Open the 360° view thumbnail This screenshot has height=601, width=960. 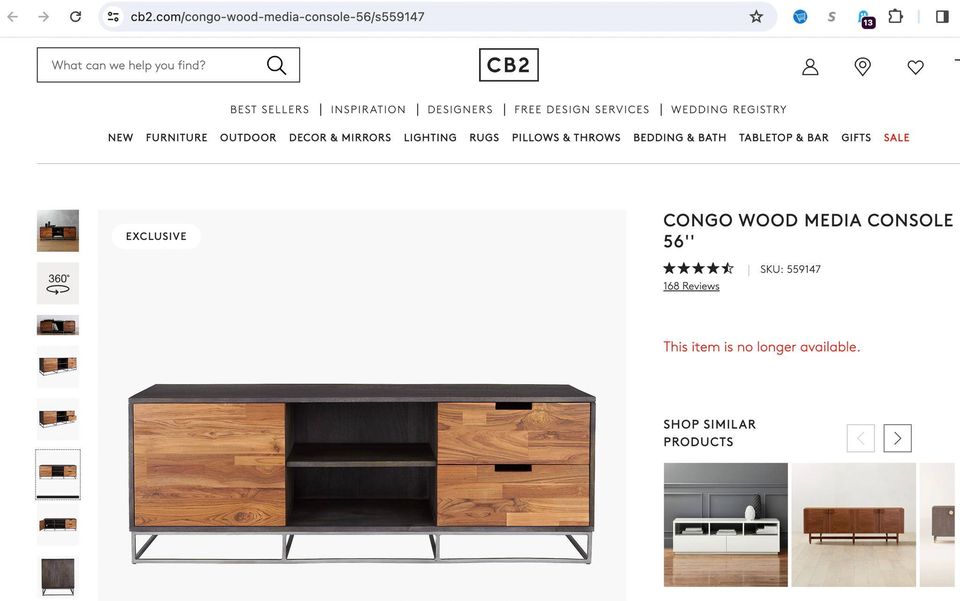click(58, 283)
